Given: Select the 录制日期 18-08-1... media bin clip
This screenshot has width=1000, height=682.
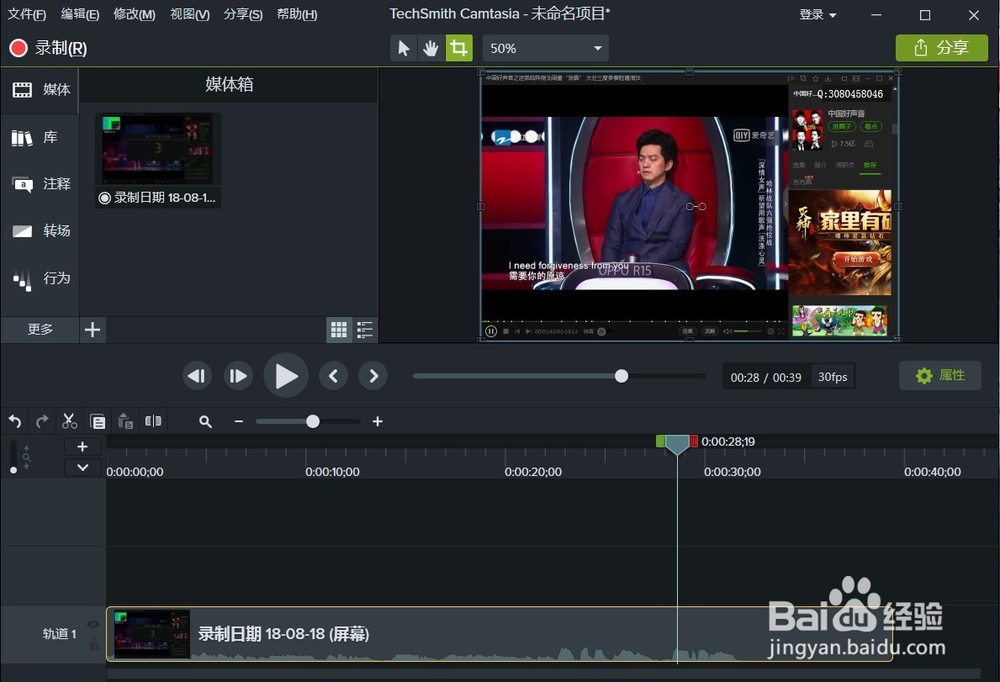Looking at the screenshot, I should click(158, 160).
